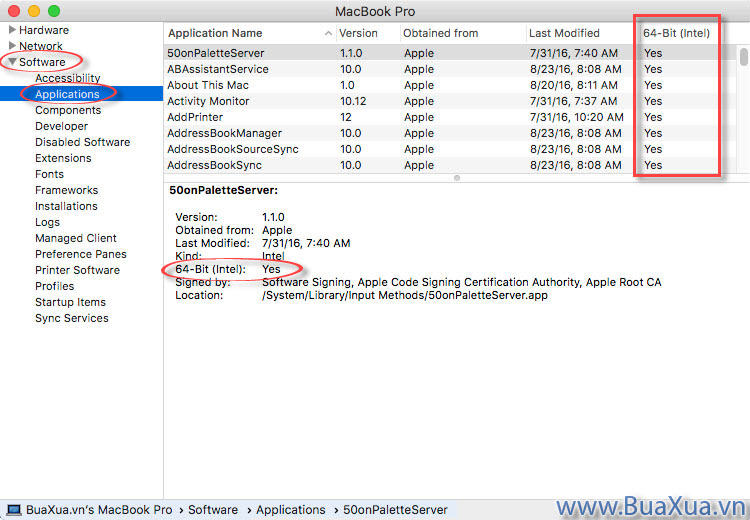Screen dimensions: 750x520
Task: Click BuaXua.vn's MacBook Pro in path bar
Action: 99,510
